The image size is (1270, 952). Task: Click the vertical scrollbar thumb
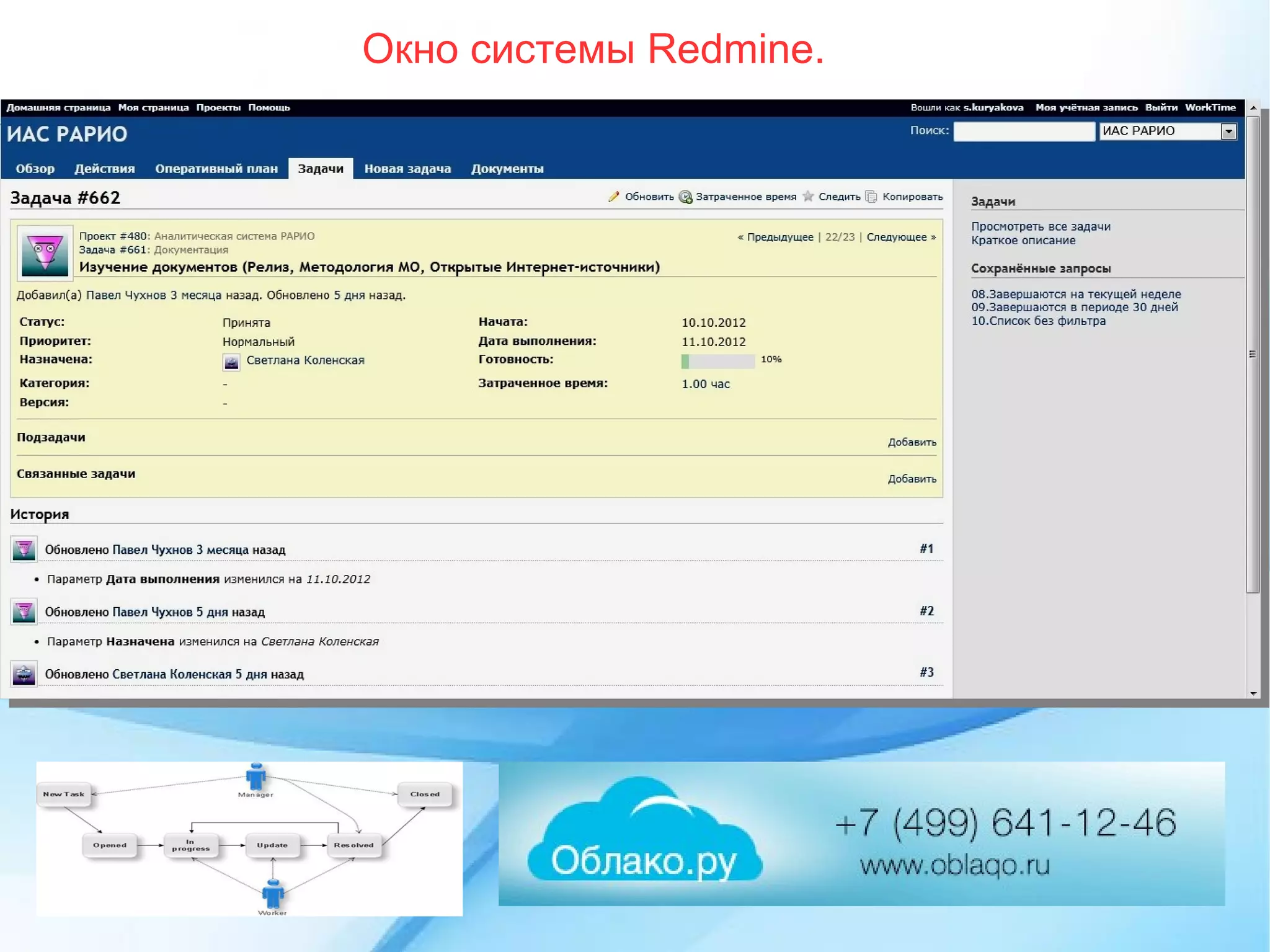pyautogui.click(x=1253, y=355)
